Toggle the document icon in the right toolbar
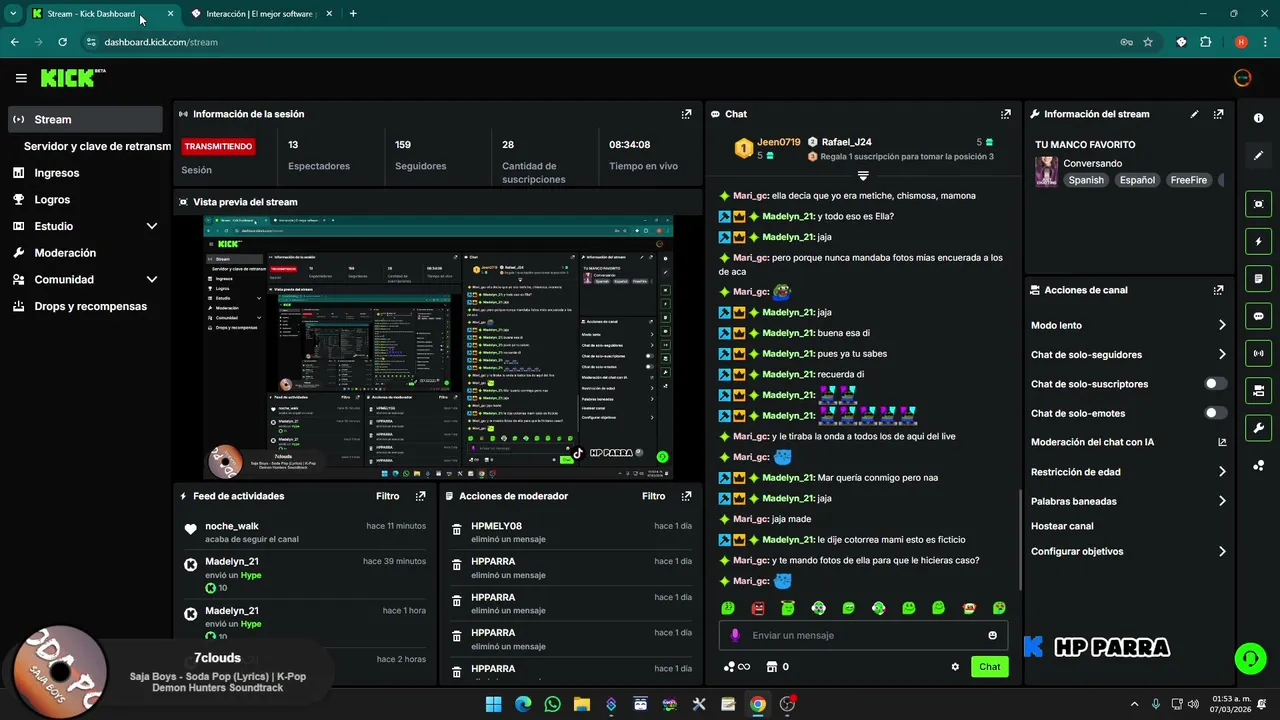Screen dimensions: 1280x720 pyautogui.click(x=1258, y=278)
